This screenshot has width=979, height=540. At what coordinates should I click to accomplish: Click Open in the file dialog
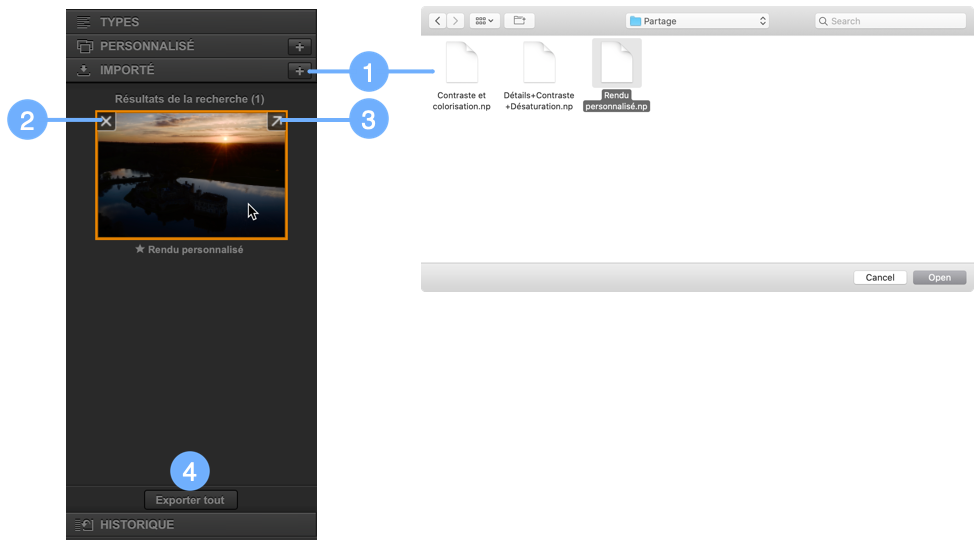939,278
